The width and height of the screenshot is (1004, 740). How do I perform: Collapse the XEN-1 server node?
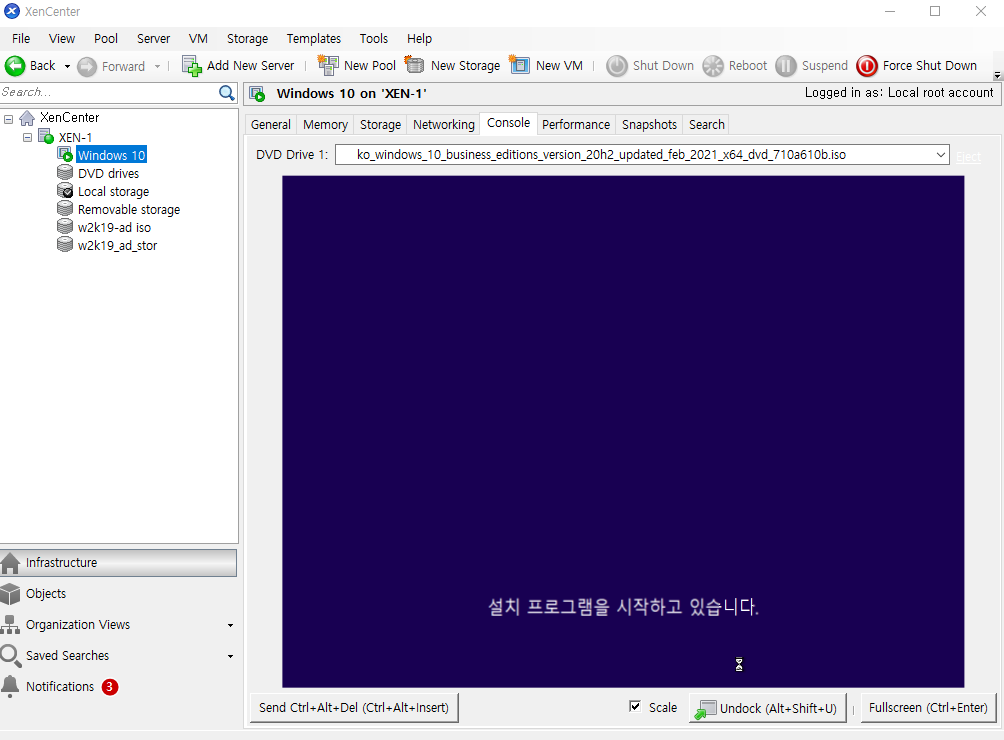[x=28, y=138]
